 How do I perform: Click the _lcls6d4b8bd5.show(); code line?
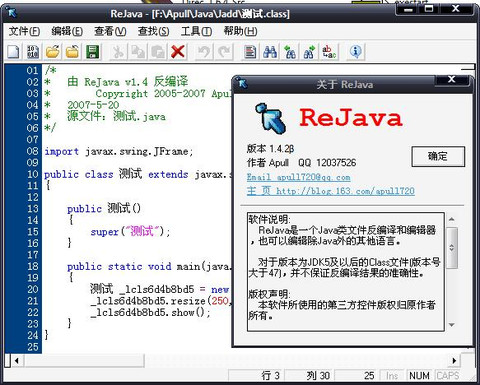[150, 312]
